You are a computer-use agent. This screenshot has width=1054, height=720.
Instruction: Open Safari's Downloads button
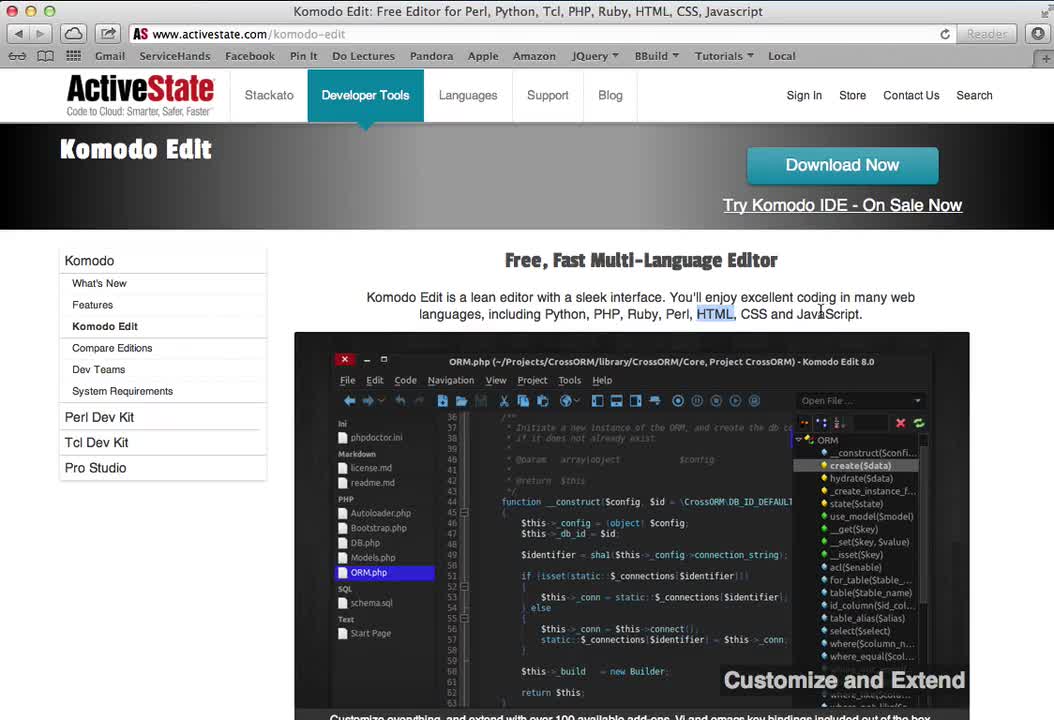click(1039, 34)
